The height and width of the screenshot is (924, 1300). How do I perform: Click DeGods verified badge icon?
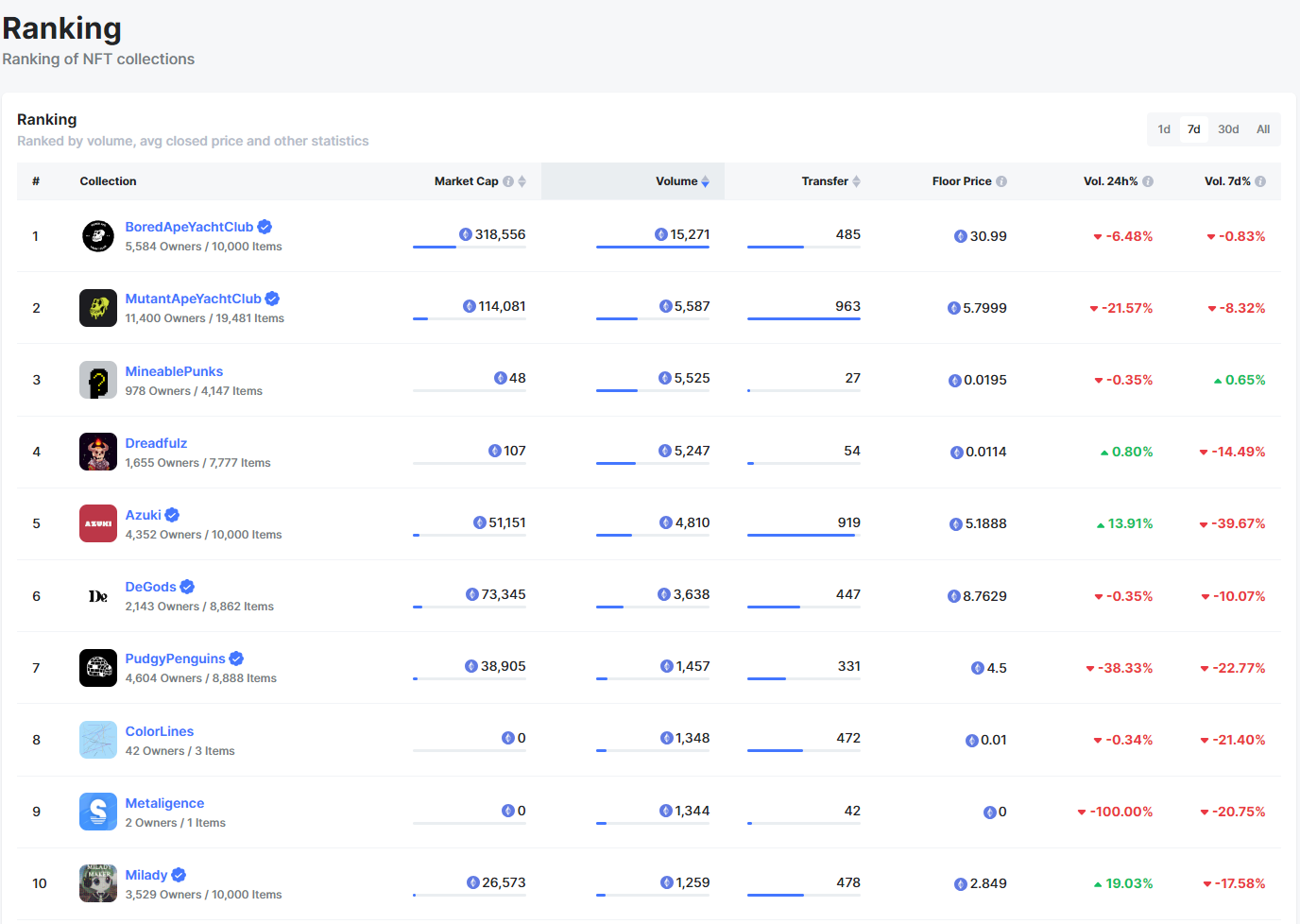coord(187,587)
